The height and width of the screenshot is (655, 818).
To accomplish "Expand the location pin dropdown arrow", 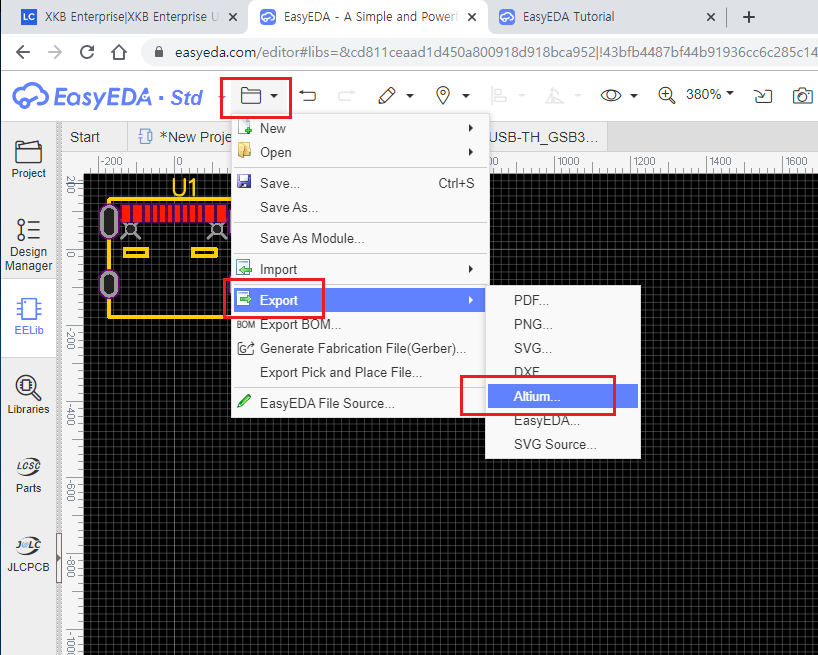I will tap(466, 96).
